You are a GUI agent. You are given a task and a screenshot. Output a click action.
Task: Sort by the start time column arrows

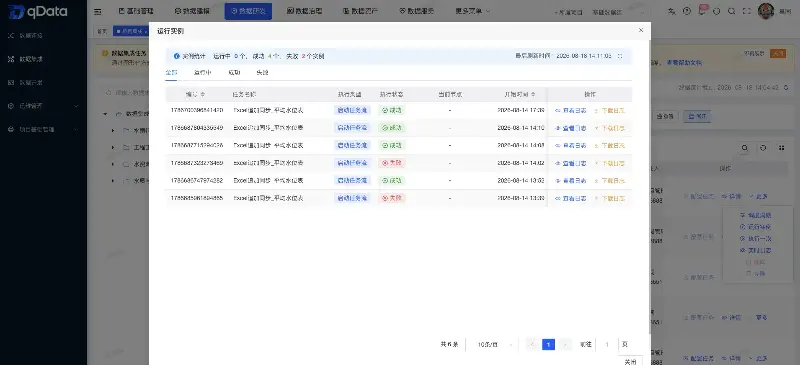[x=533, y=94]
